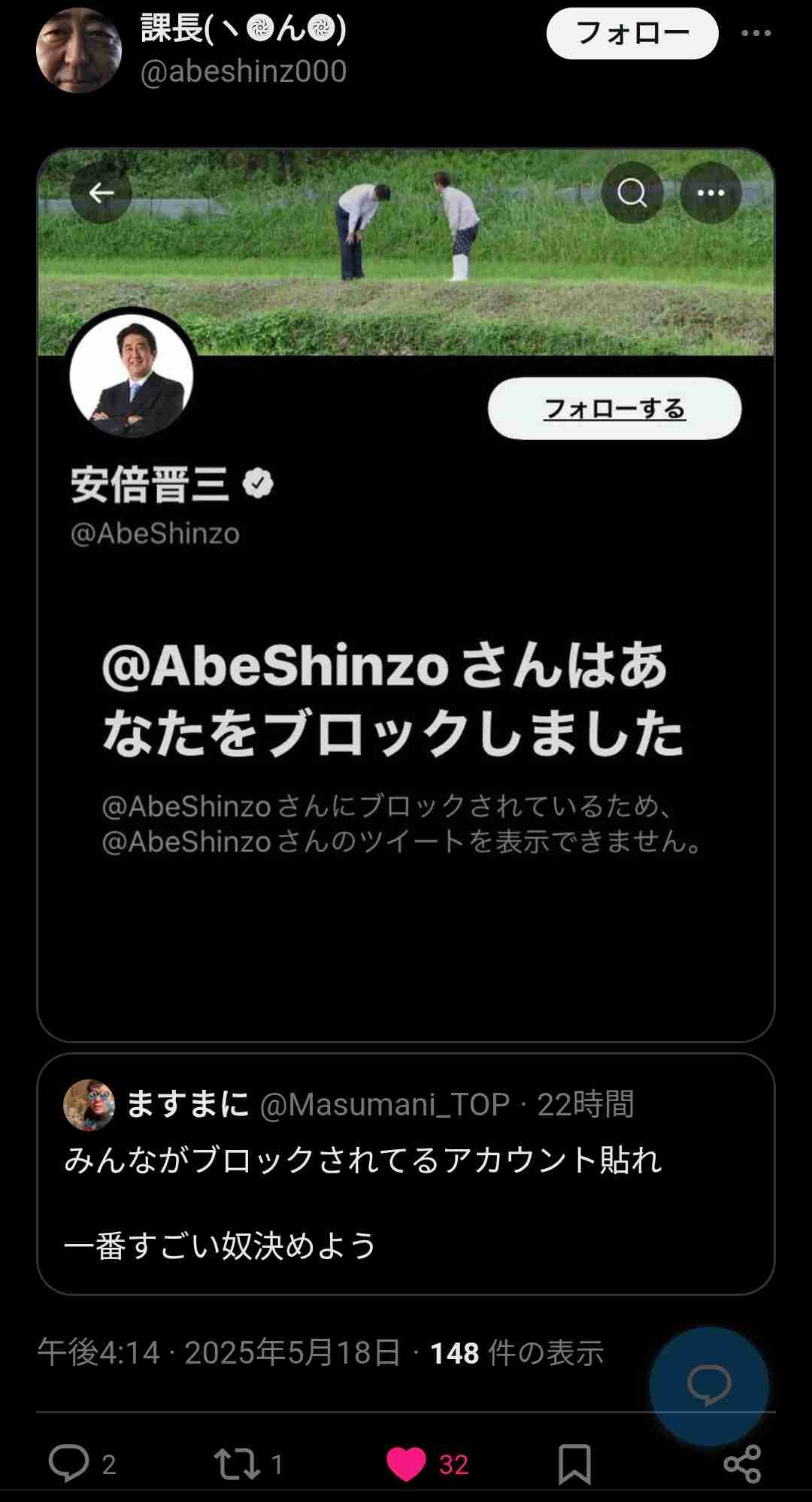Tap the blue floating reply bubble button
Screen dimensions: 812x1502
709,1386
